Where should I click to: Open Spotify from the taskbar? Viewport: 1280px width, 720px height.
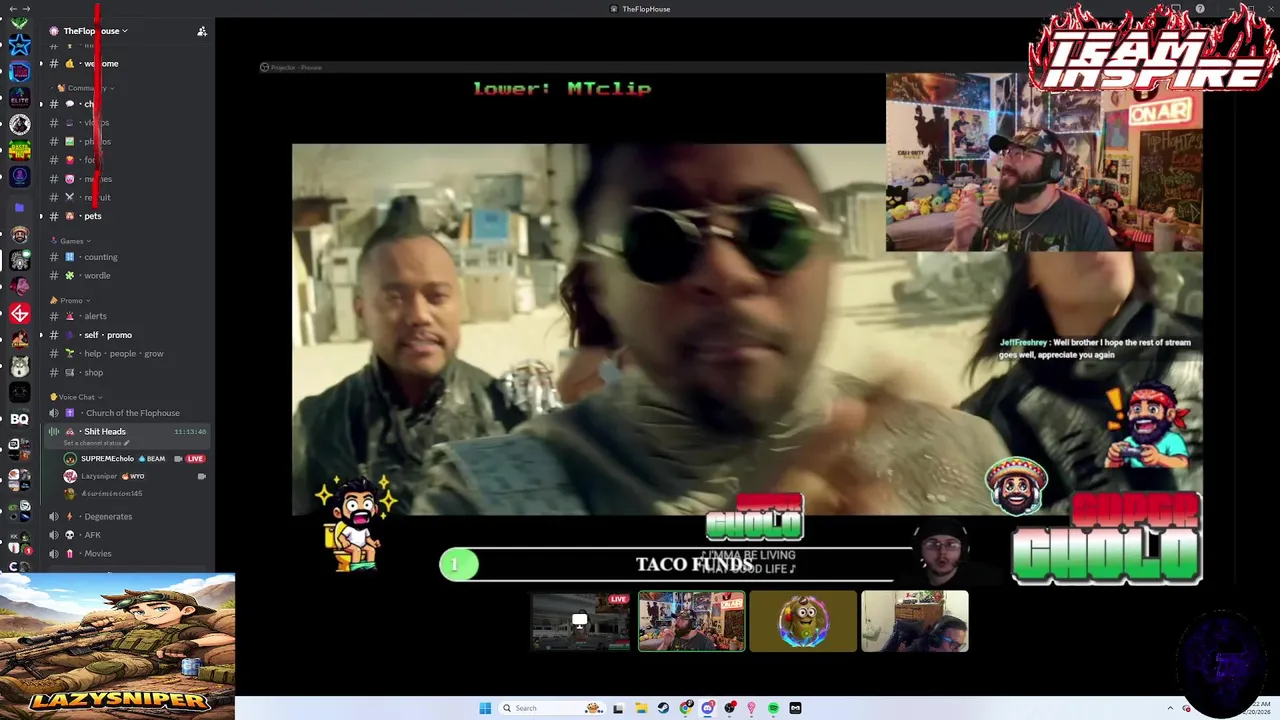[773, 708]
